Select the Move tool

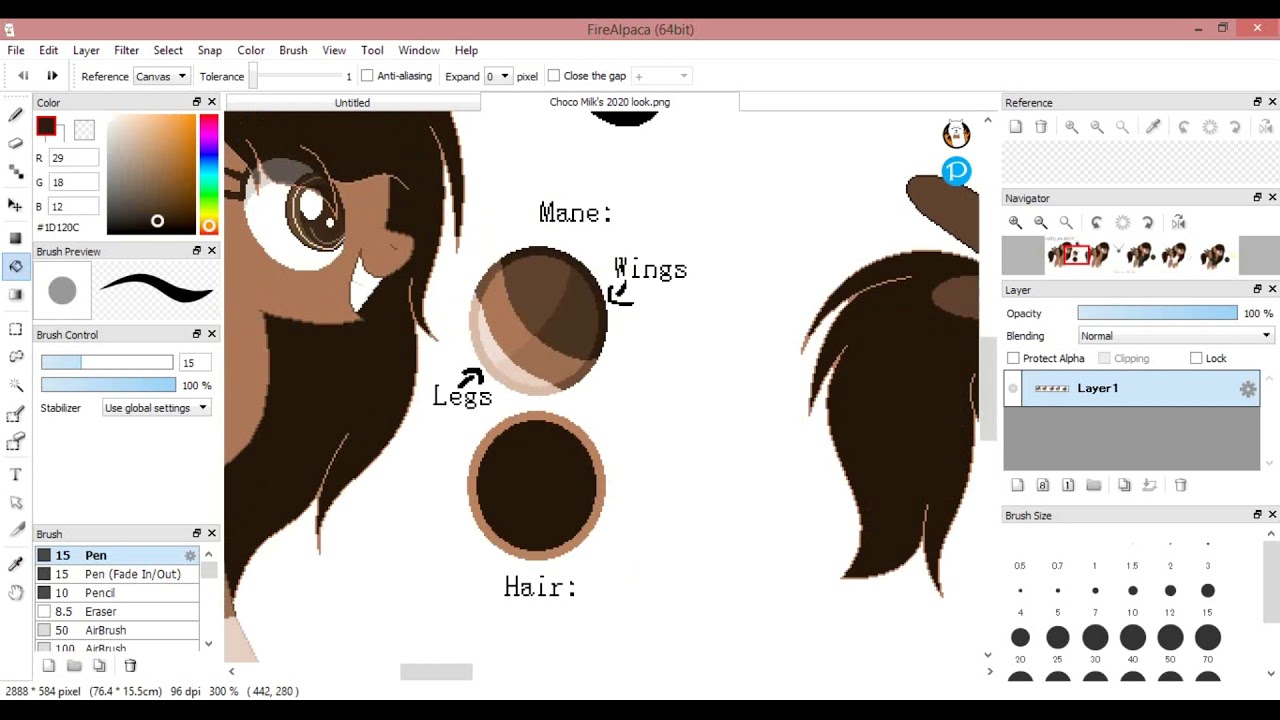point(15,205)
